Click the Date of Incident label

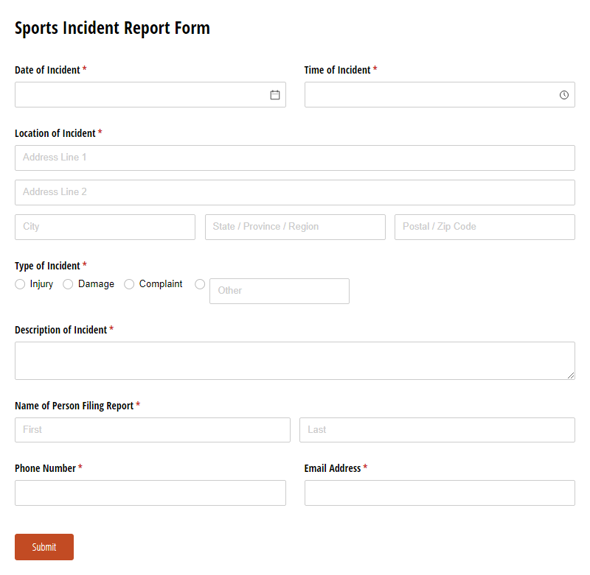[x=47, y=70]
